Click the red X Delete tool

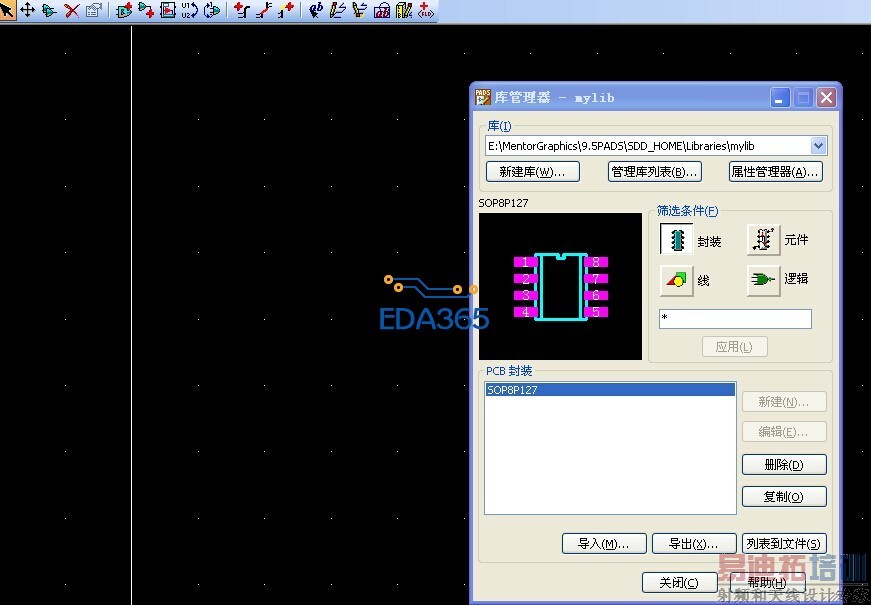[72, 10]
